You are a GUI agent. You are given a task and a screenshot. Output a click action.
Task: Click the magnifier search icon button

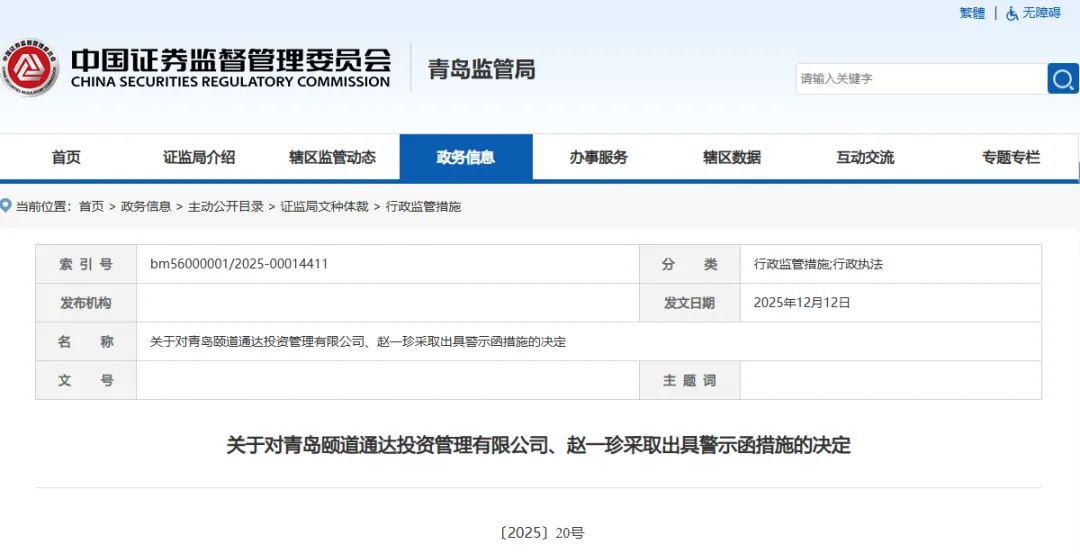pyautogui.click(x=1062, y=78)
